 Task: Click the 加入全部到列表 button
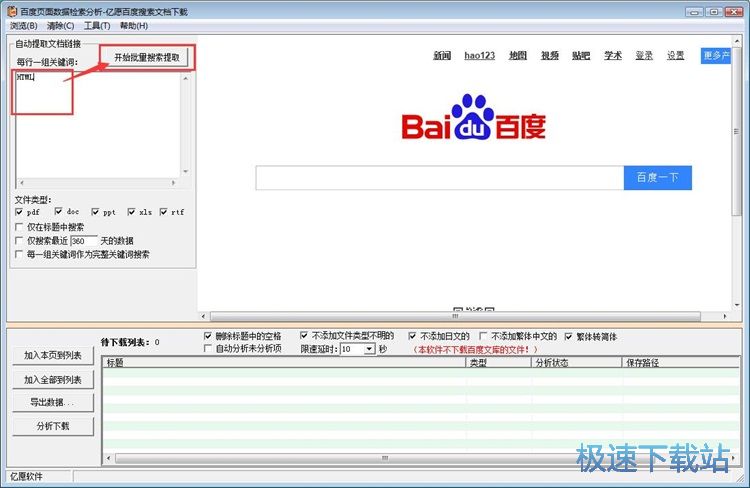point(53,379)
